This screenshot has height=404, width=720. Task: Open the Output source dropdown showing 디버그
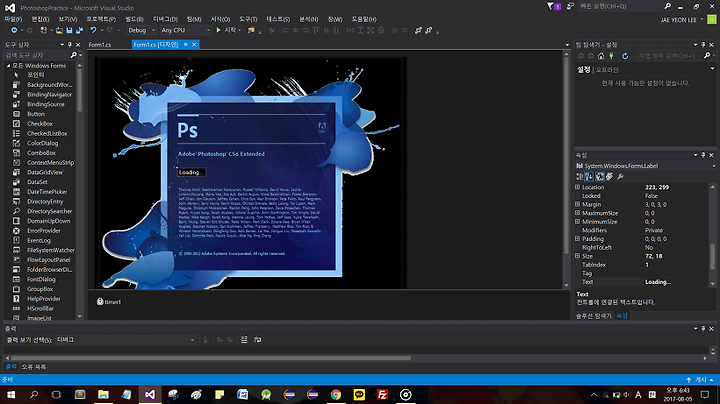click(125, 340)
